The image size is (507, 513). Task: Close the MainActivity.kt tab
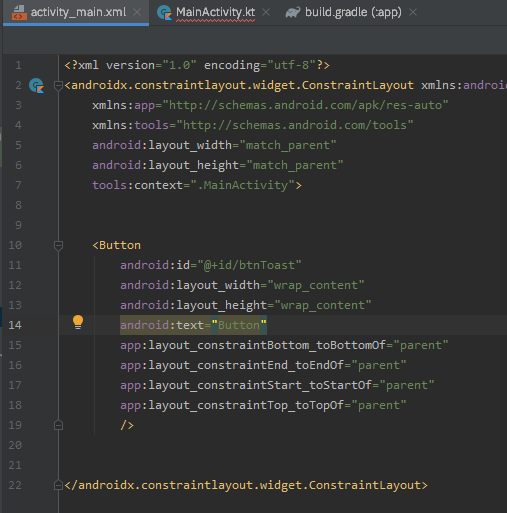(x=266, y=12)
